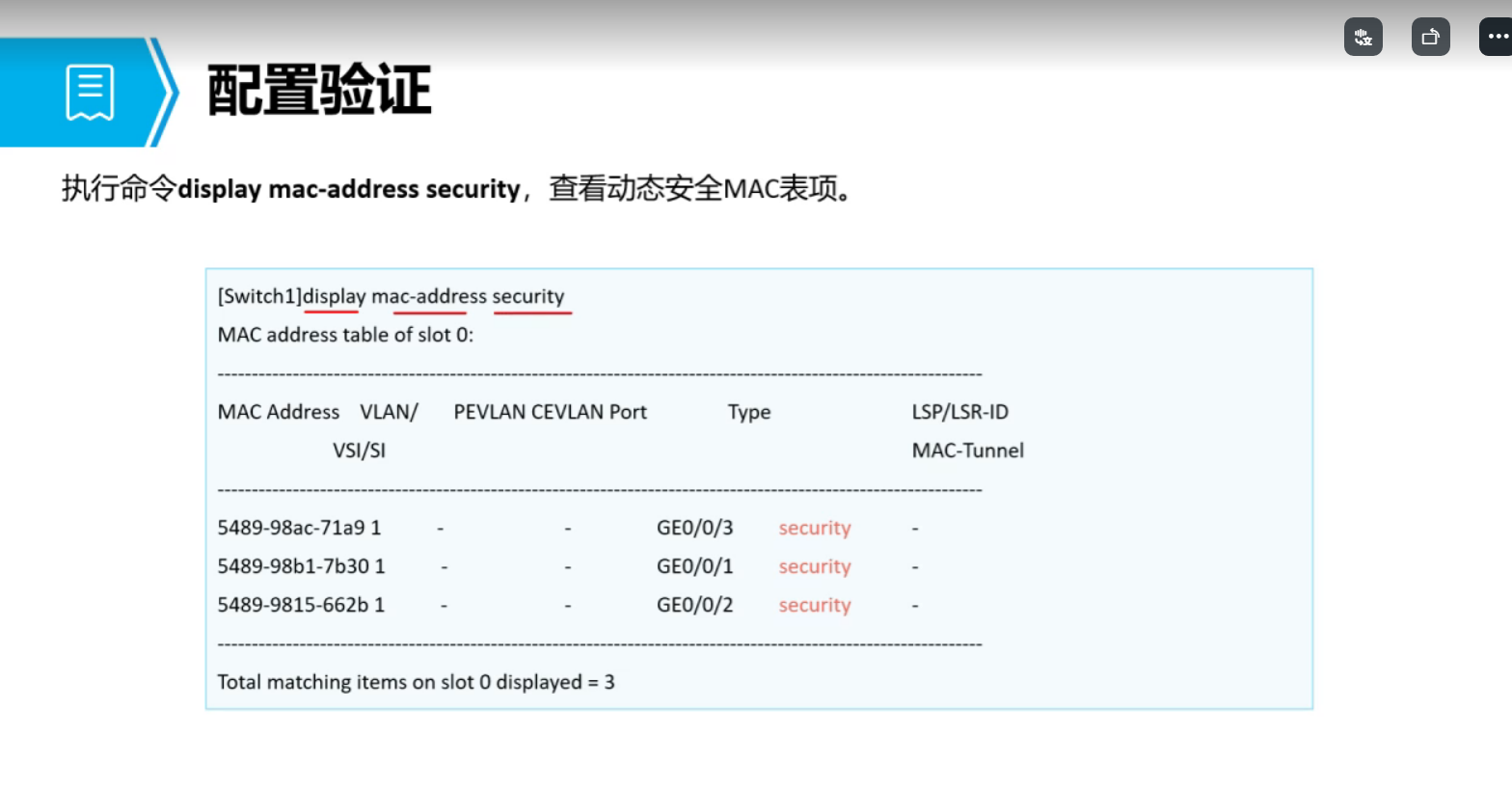Click underlined 'mac-address' in the command line
This screenshot has width=1512, height=792.
[x=429, y=296]
